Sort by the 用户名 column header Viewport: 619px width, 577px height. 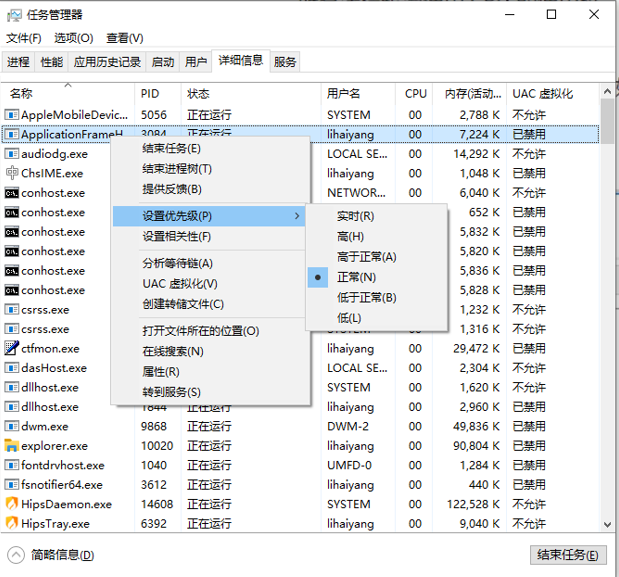click(358, 94)
